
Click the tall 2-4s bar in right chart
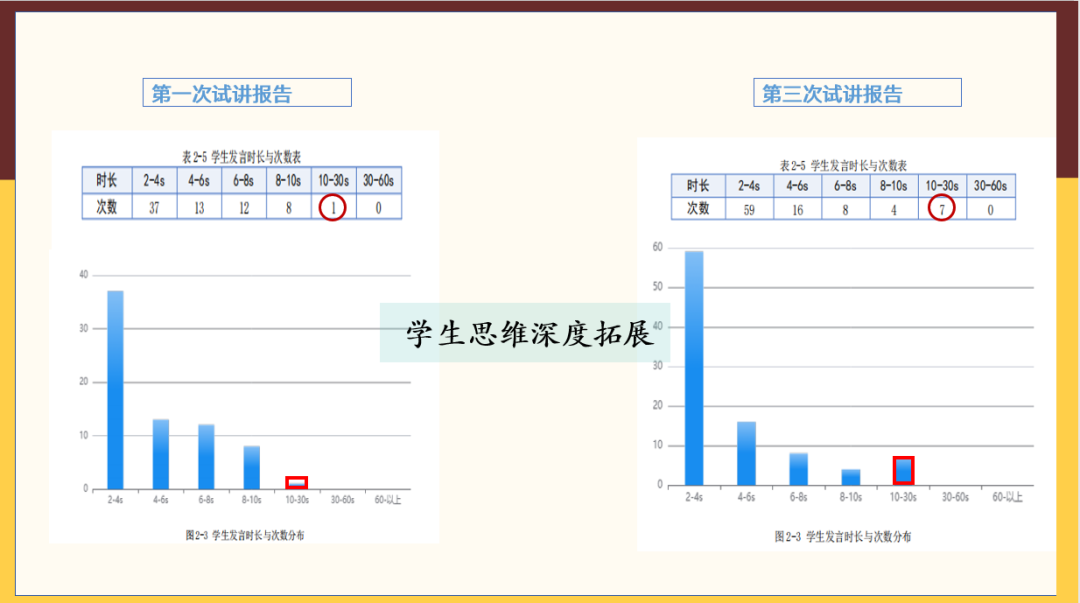(694, 368)
